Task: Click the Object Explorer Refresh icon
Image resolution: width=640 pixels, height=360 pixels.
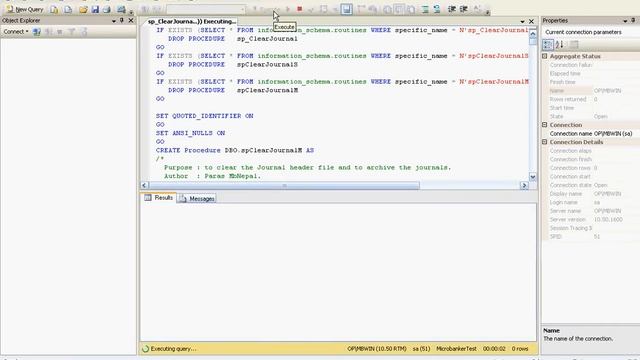Action: tap(83, 31)
